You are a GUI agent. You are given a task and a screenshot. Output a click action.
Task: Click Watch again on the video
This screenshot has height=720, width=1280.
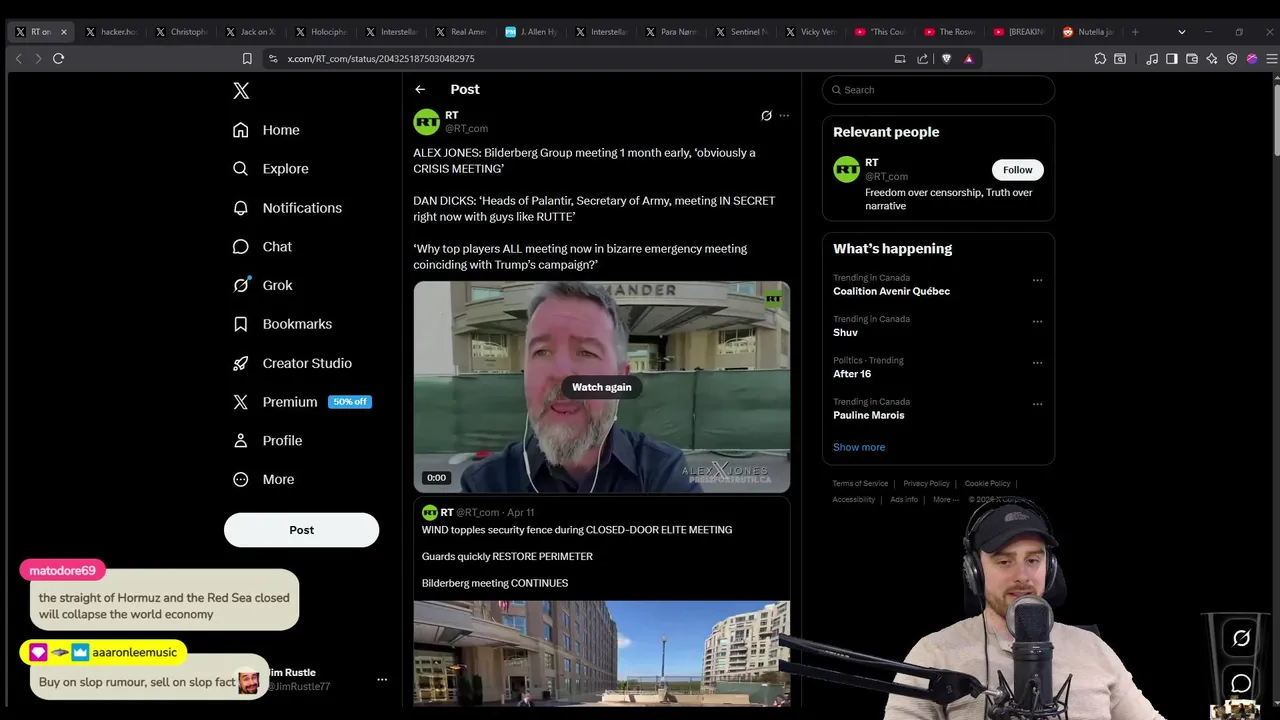pos(602,387)
